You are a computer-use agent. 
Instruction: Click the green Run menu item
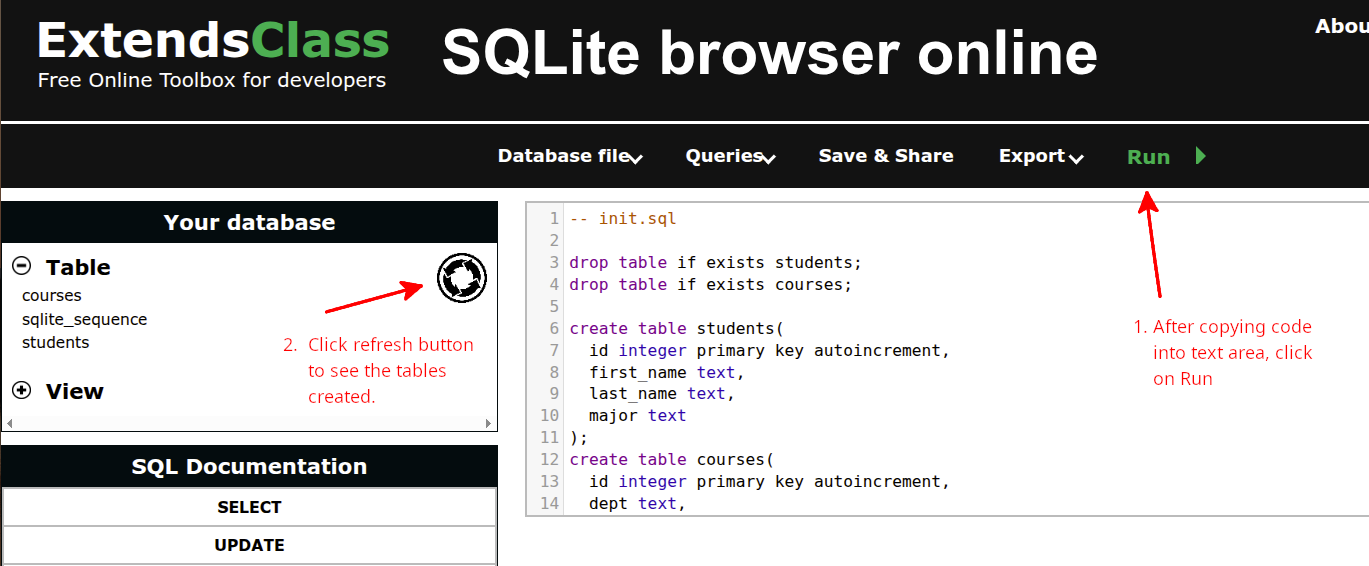pos(1148,157)
